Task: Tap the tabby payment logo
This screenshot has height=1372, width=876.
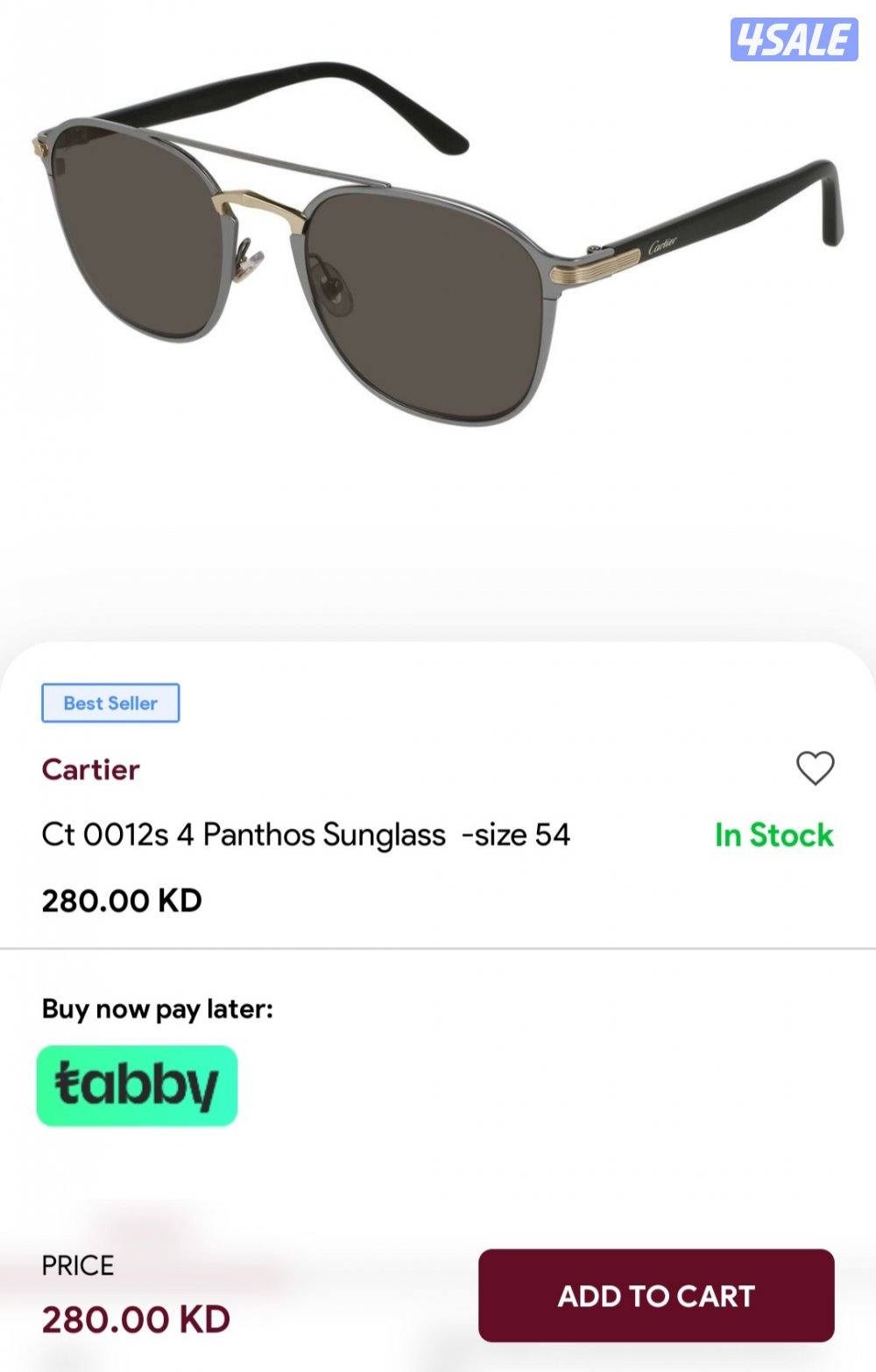Action: [x=137, y=1085]
